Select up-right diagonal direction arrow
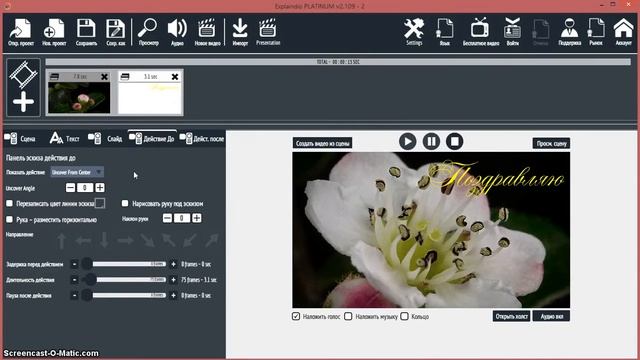Image resolution: width=640 pixels, height=360 pixels. 212,241
